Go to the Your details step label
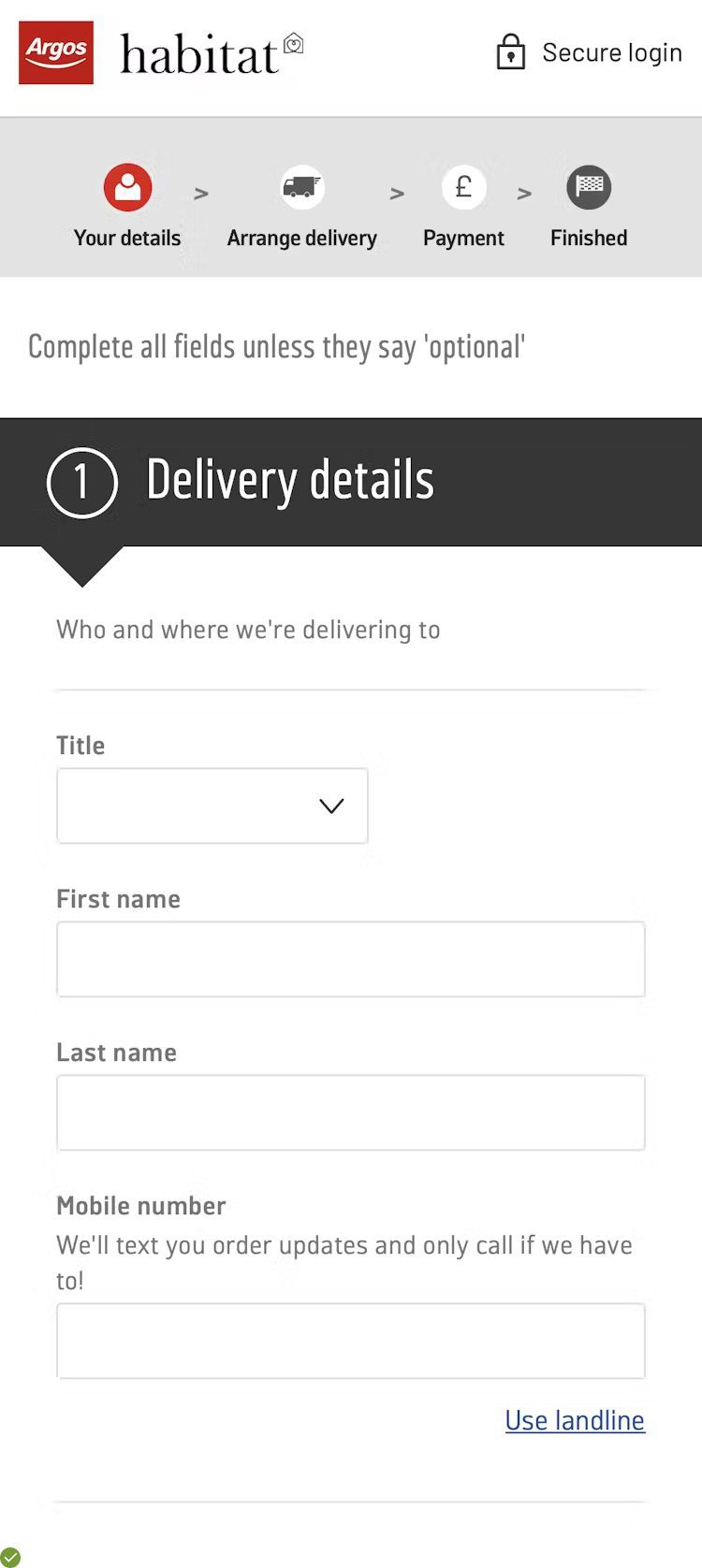Screen dimensions: 702x1568 click(x=127, y=239)
